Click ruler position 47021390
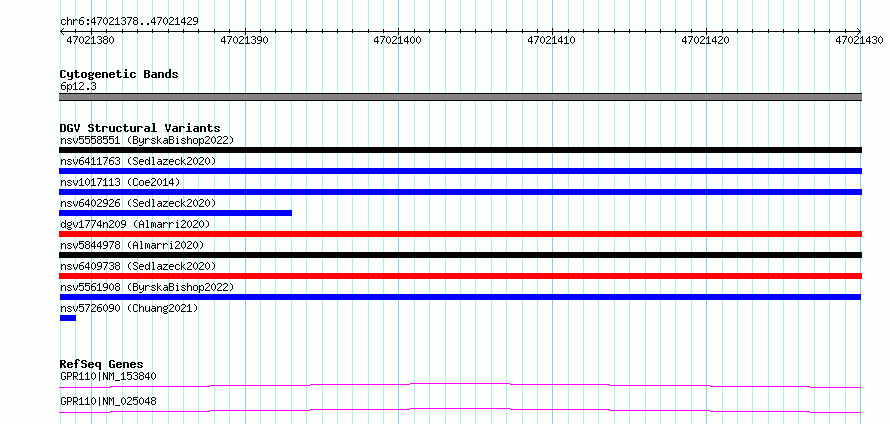 click(244, 40)
